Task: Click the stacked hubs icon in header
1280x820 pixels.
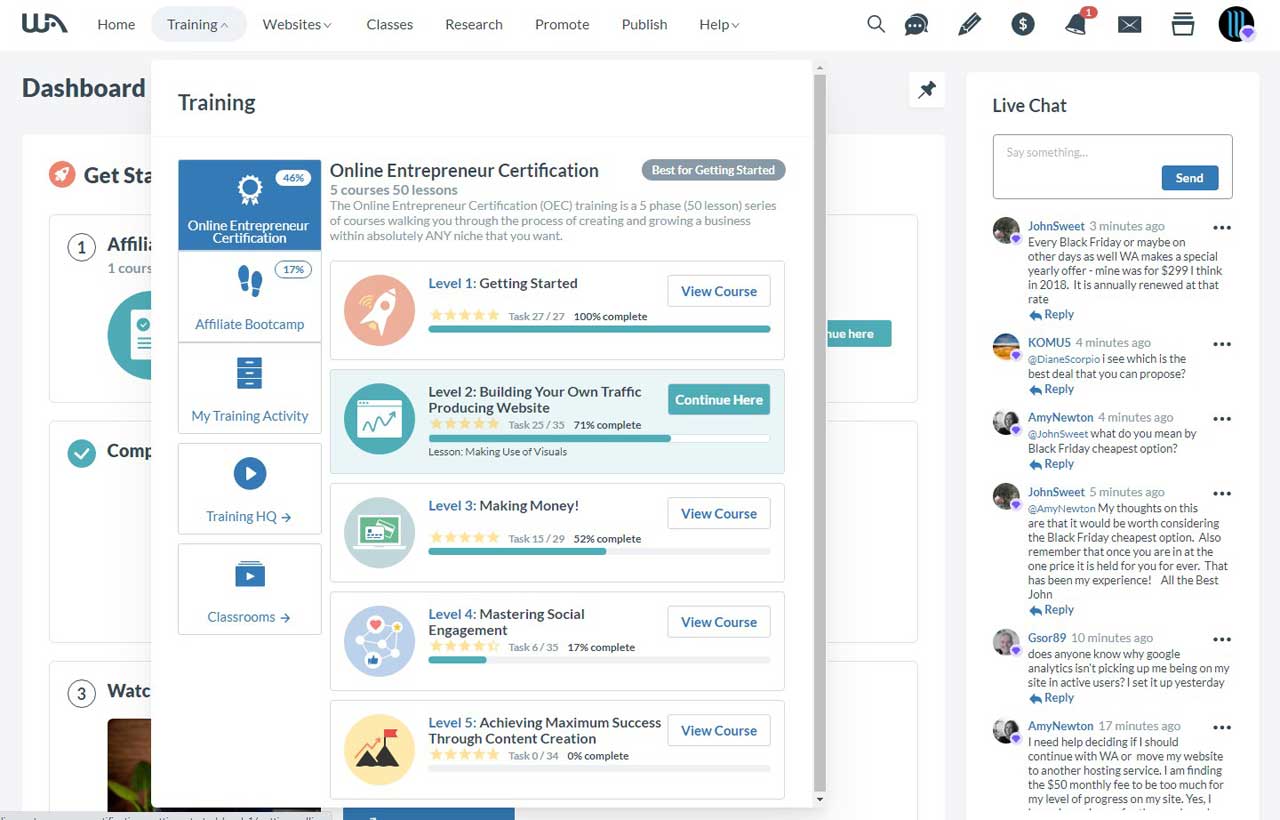Action: click(1183, 24)
